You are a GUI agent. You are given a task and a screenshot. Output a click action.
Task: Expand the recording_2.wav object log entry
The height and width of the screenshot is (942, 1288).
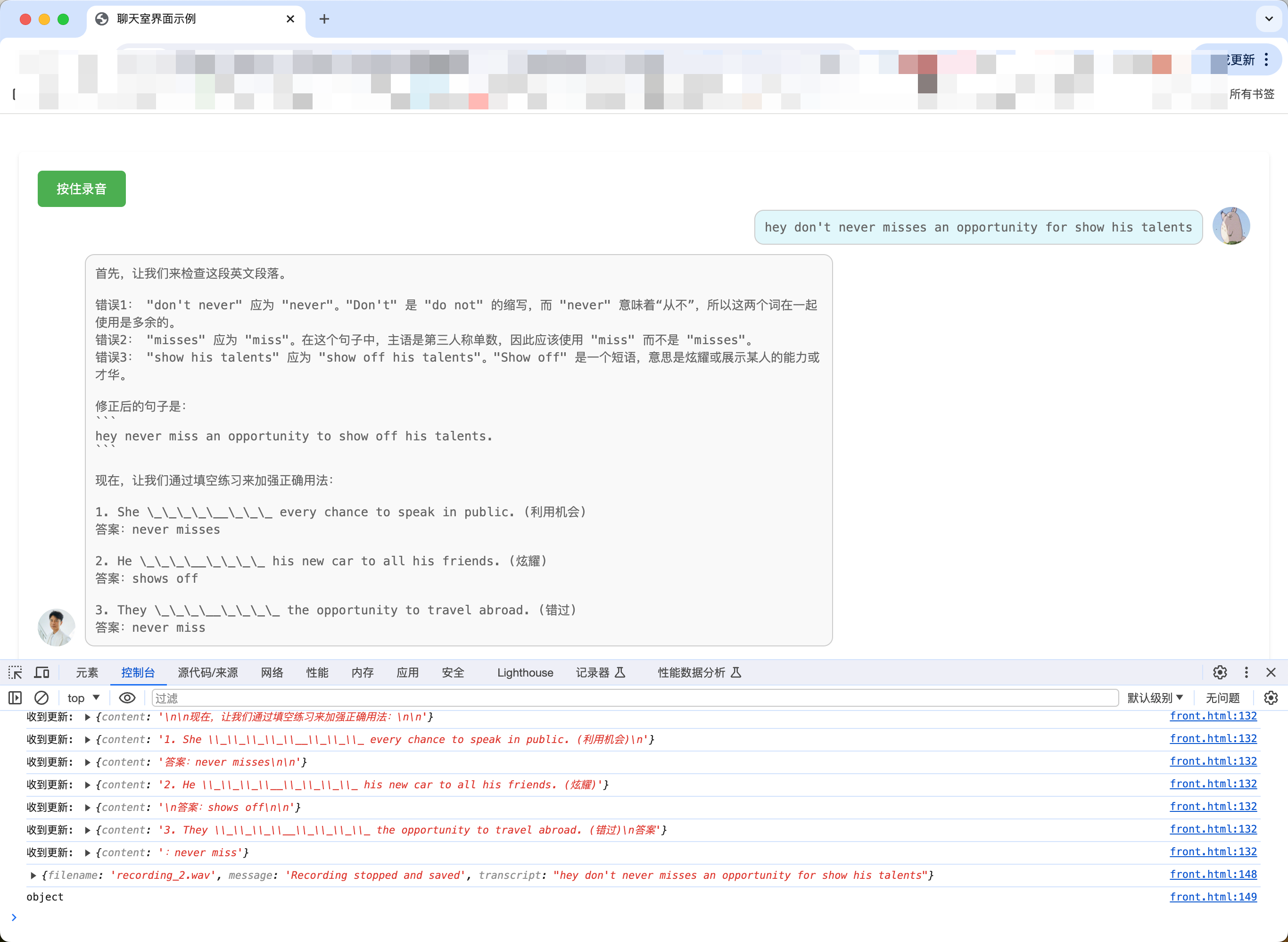tap(33, 875)
